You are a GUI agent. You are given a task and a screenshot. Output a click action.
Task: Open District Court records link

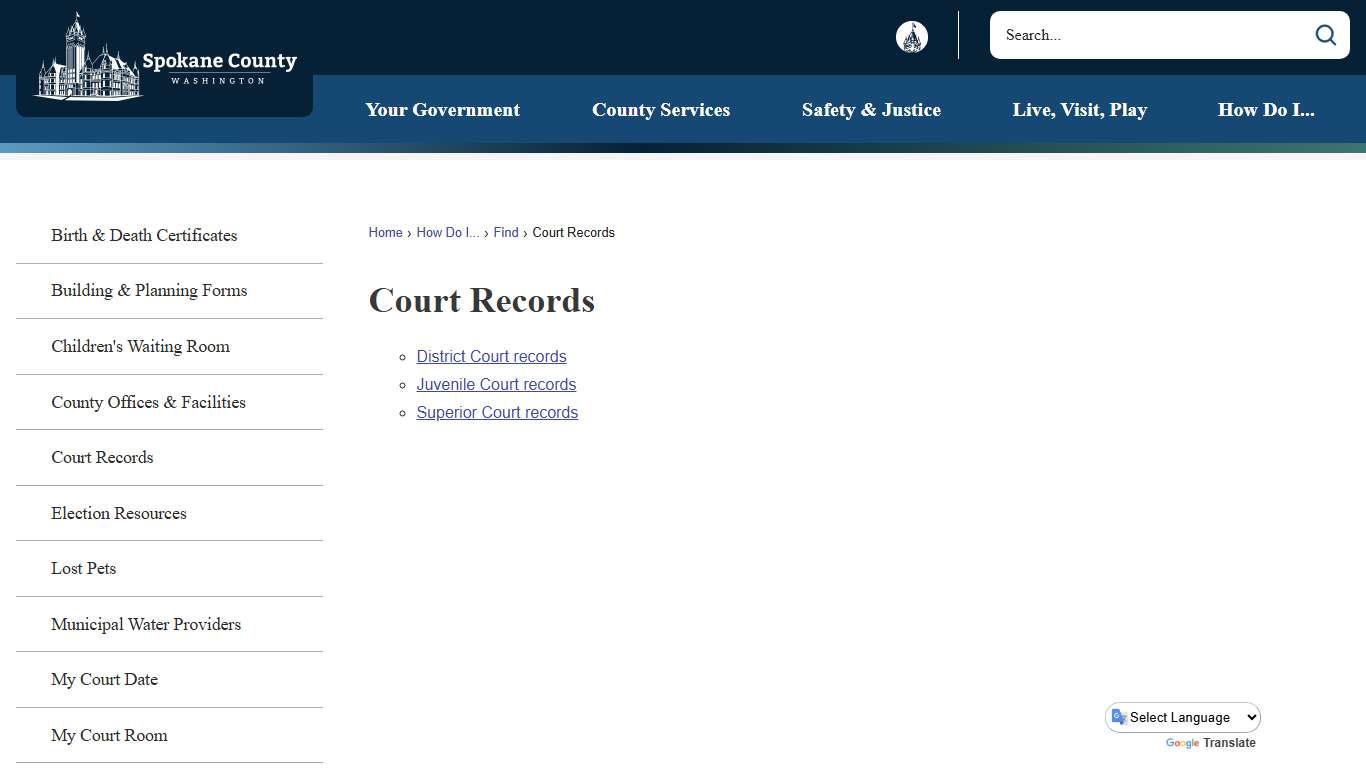click(491, 356)
